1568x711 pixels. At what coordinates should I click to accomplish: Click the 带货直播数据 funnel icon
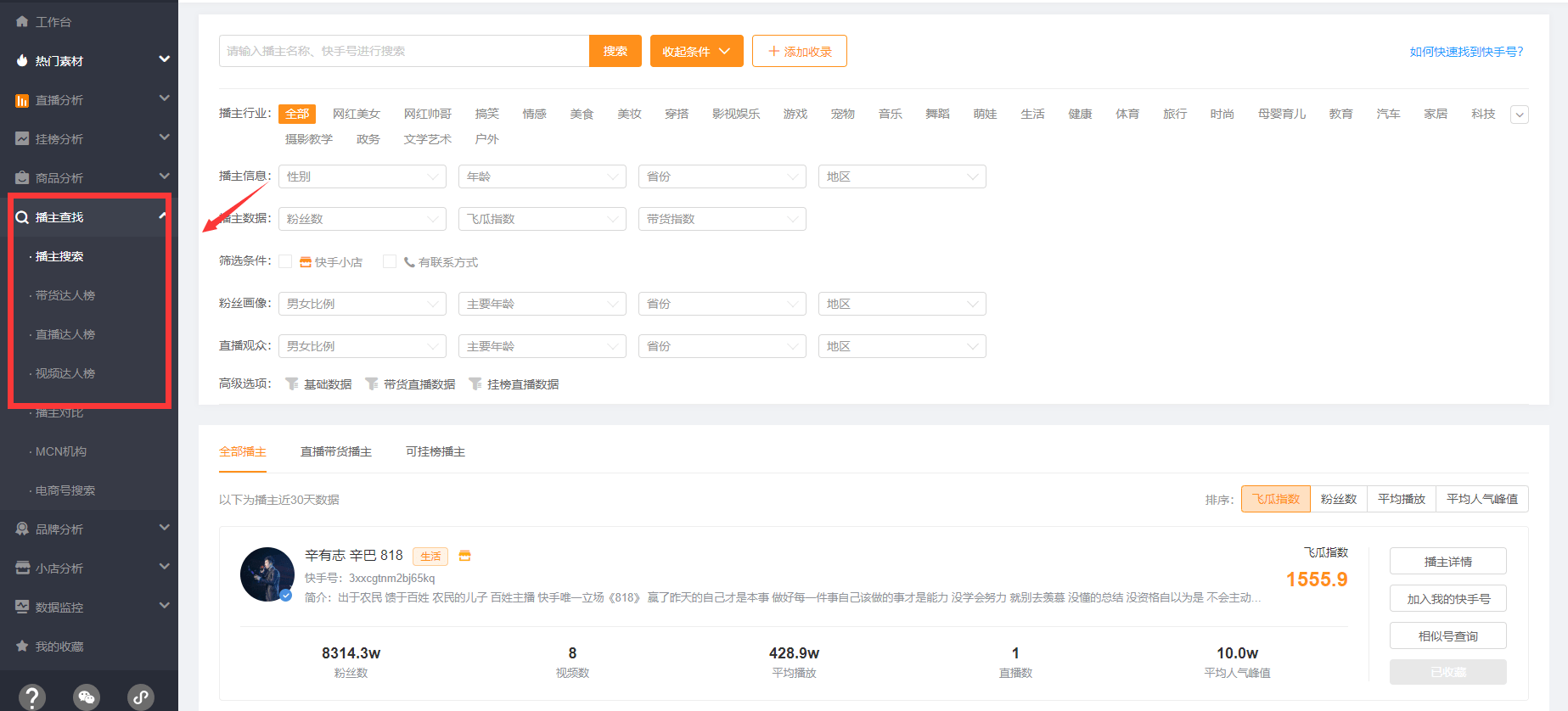point(372,383)
